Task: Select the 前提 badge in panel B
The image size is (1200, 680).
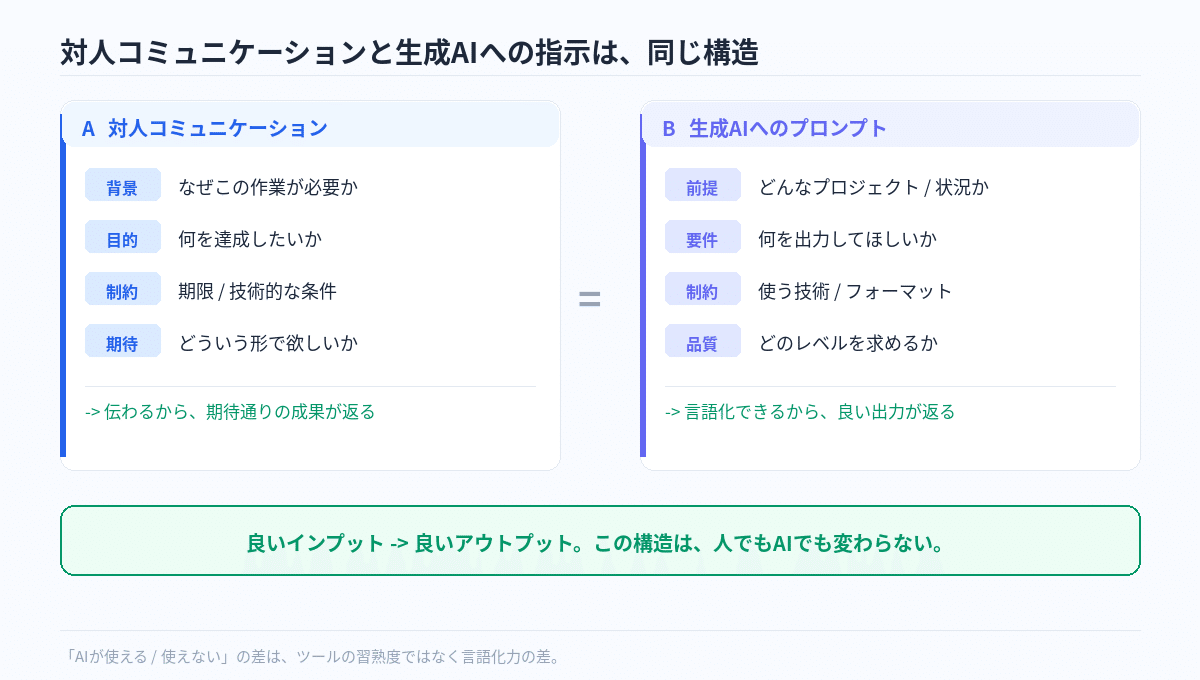Action: (x=702, y=185)
